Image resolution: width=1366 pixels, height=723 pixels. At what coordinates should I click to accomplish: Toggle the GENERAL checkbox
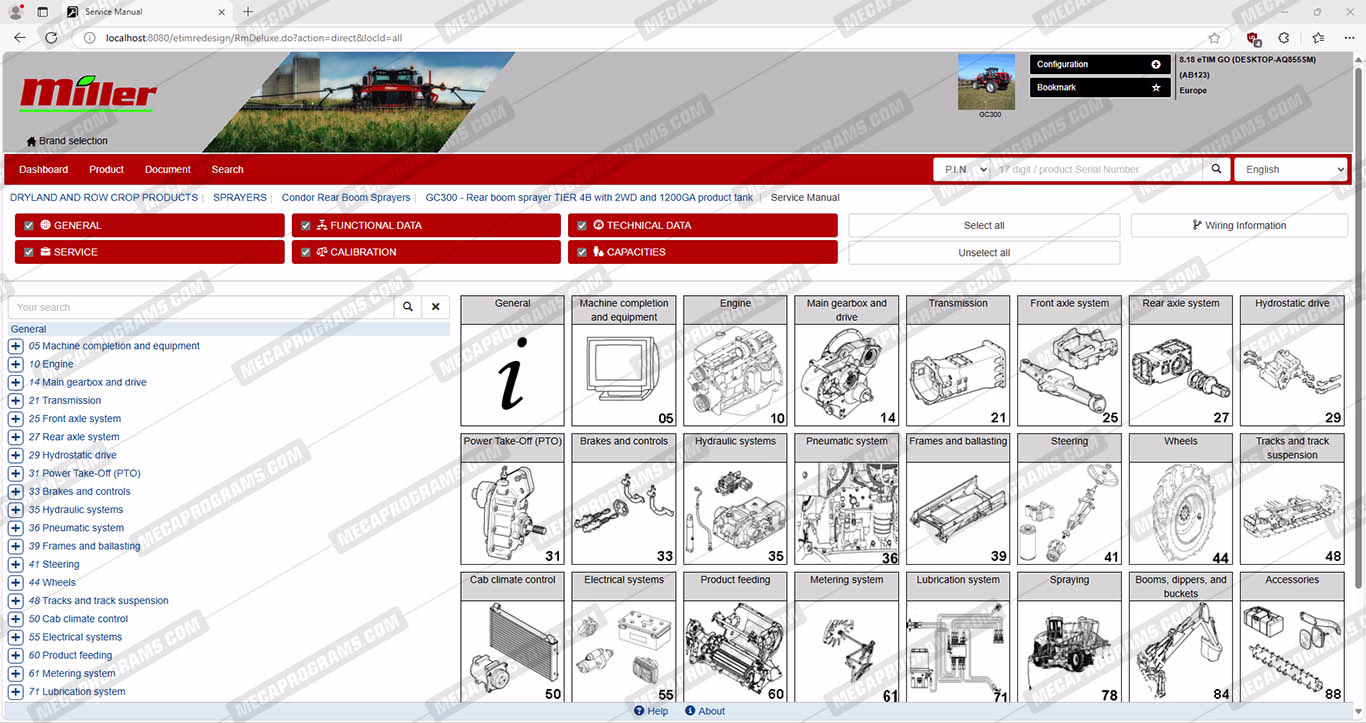(29, 226)
